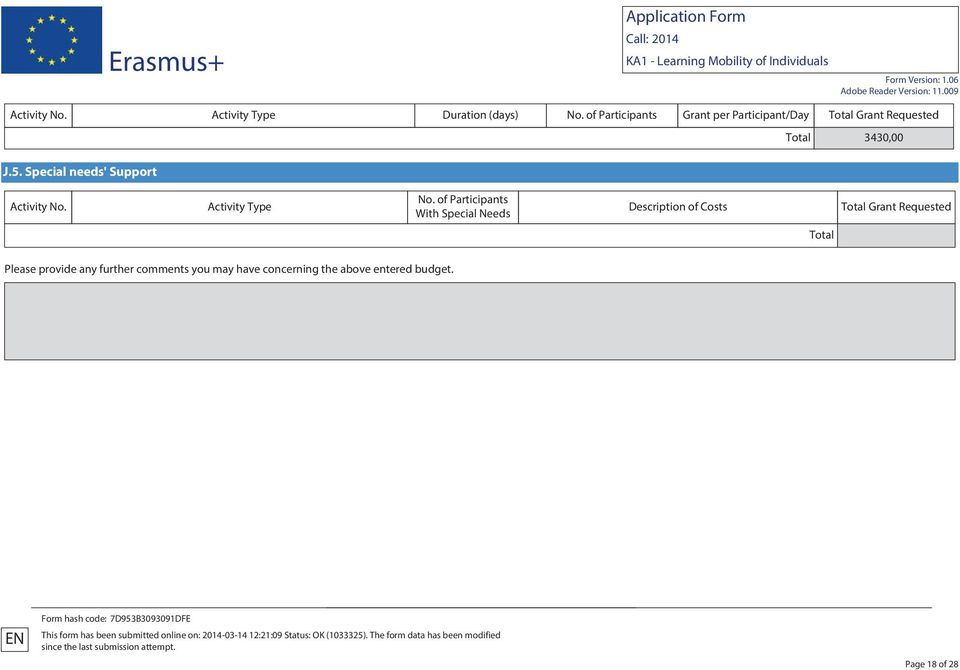Click KA1 - Learning Mobility of Individuals
960x670 pixels.
point(727,61)
